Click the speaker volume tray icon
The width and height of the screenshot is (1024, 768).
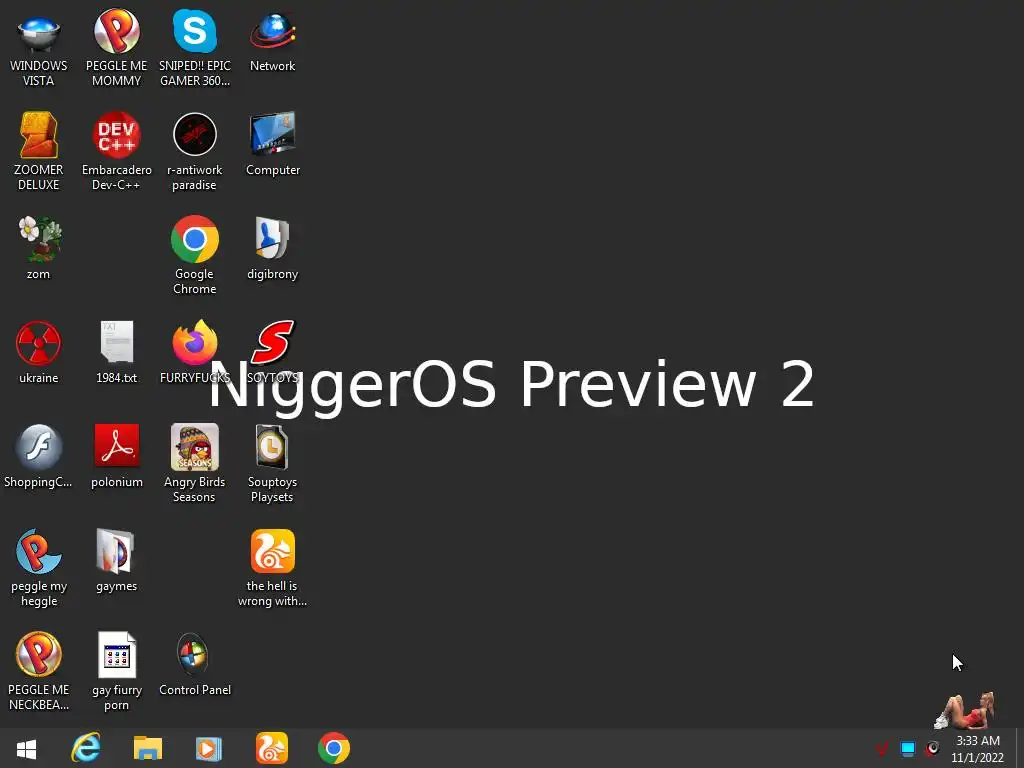pyautogui.click(x=933, y=748)
